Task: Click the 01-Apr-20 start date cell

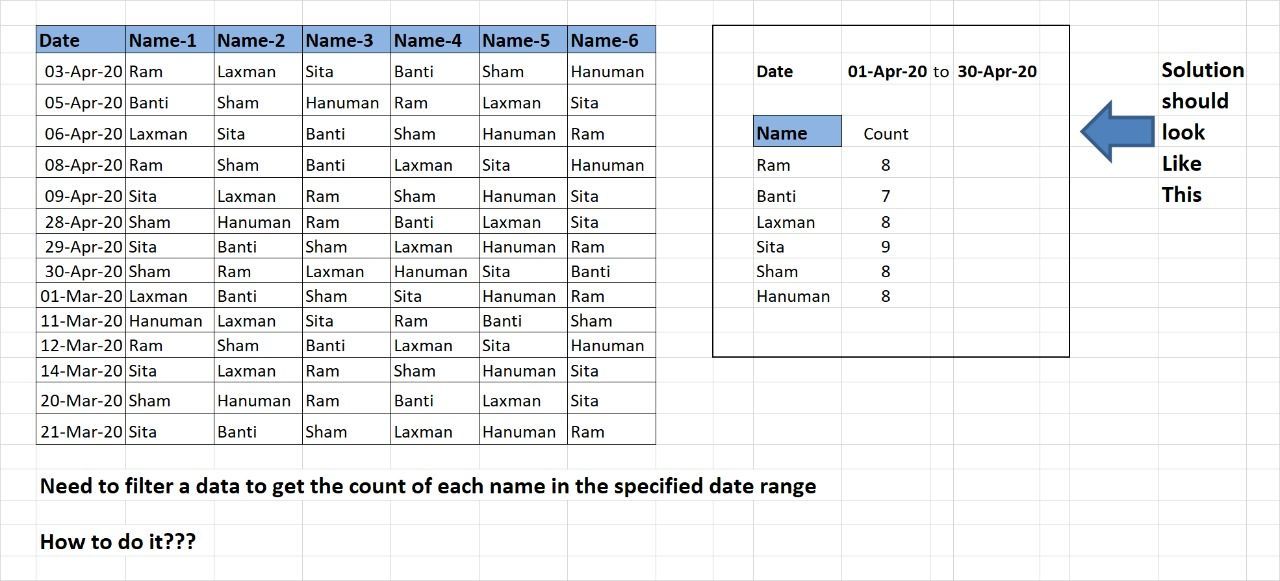Action: point(886,71)
